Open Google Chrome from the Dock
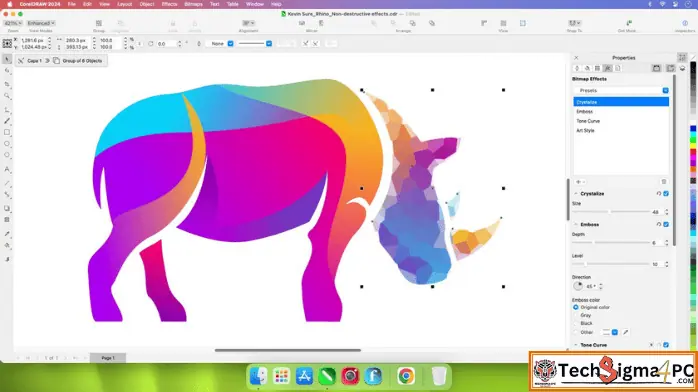The image size is (698, 392). tap(406, 376)
